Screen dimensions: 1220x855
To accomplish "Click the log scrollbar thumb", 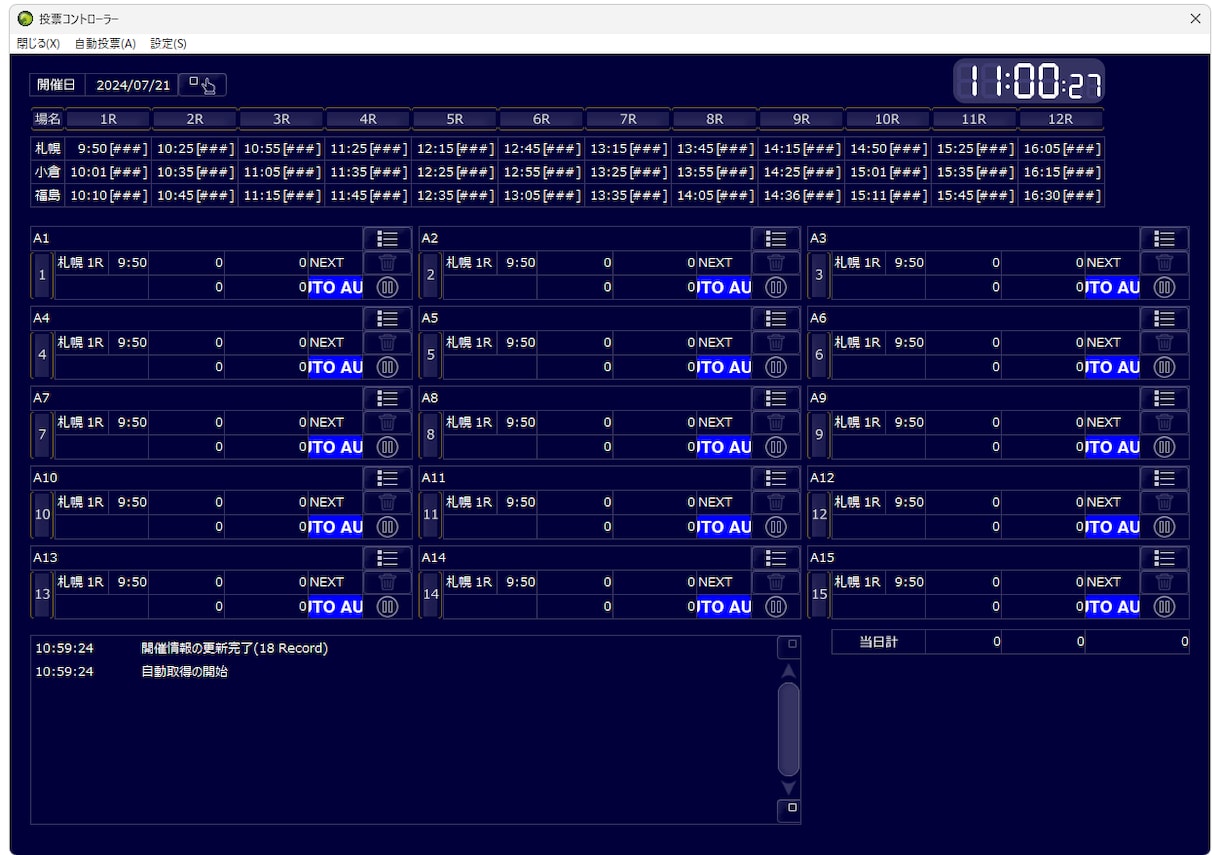I will [789, 729].
